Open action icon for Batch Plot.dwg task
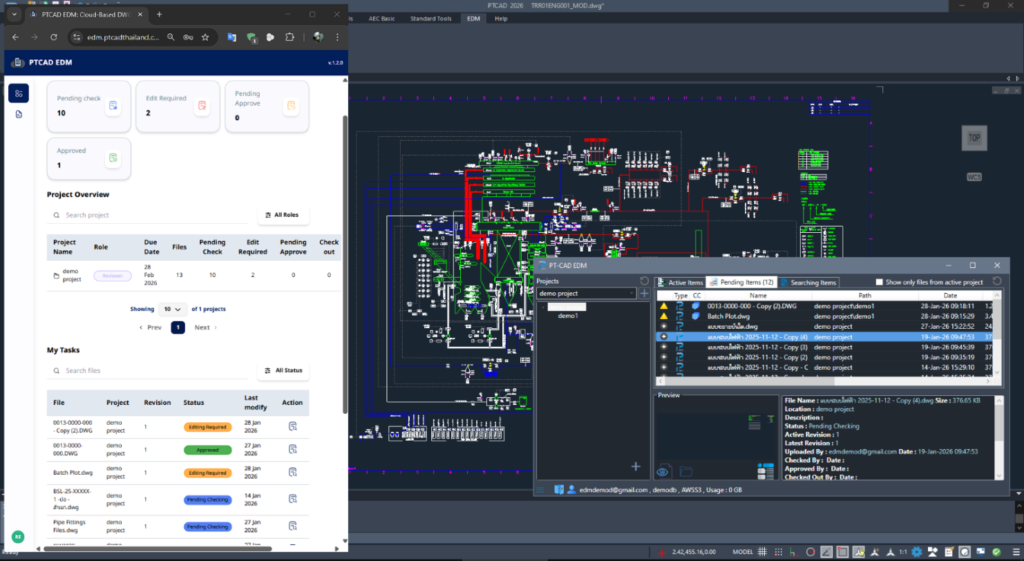 click(292, 473)
